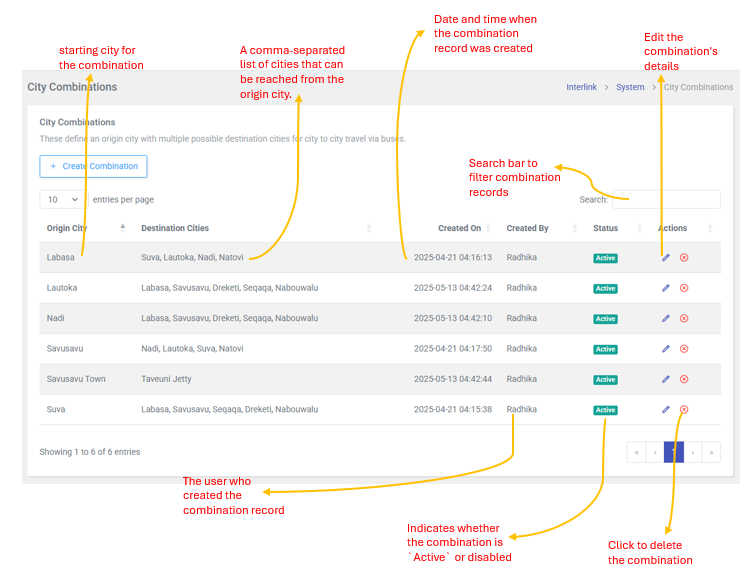Go to System breadcrumb link
The image size is (752, 575).
click(x=630, y=87)
